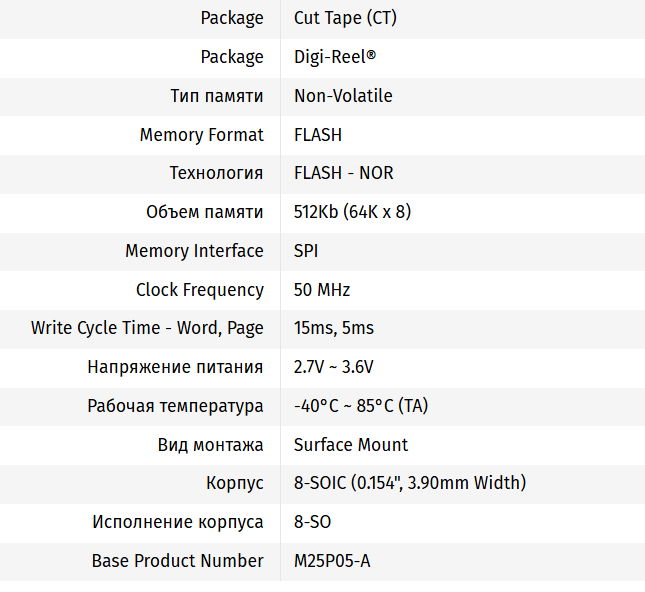The width and height of the screenshot is (645, 592).
Task: Click the '8-SOIC (0.154", 3.90mm Width)' value
Action: click(x=410, y=483)
